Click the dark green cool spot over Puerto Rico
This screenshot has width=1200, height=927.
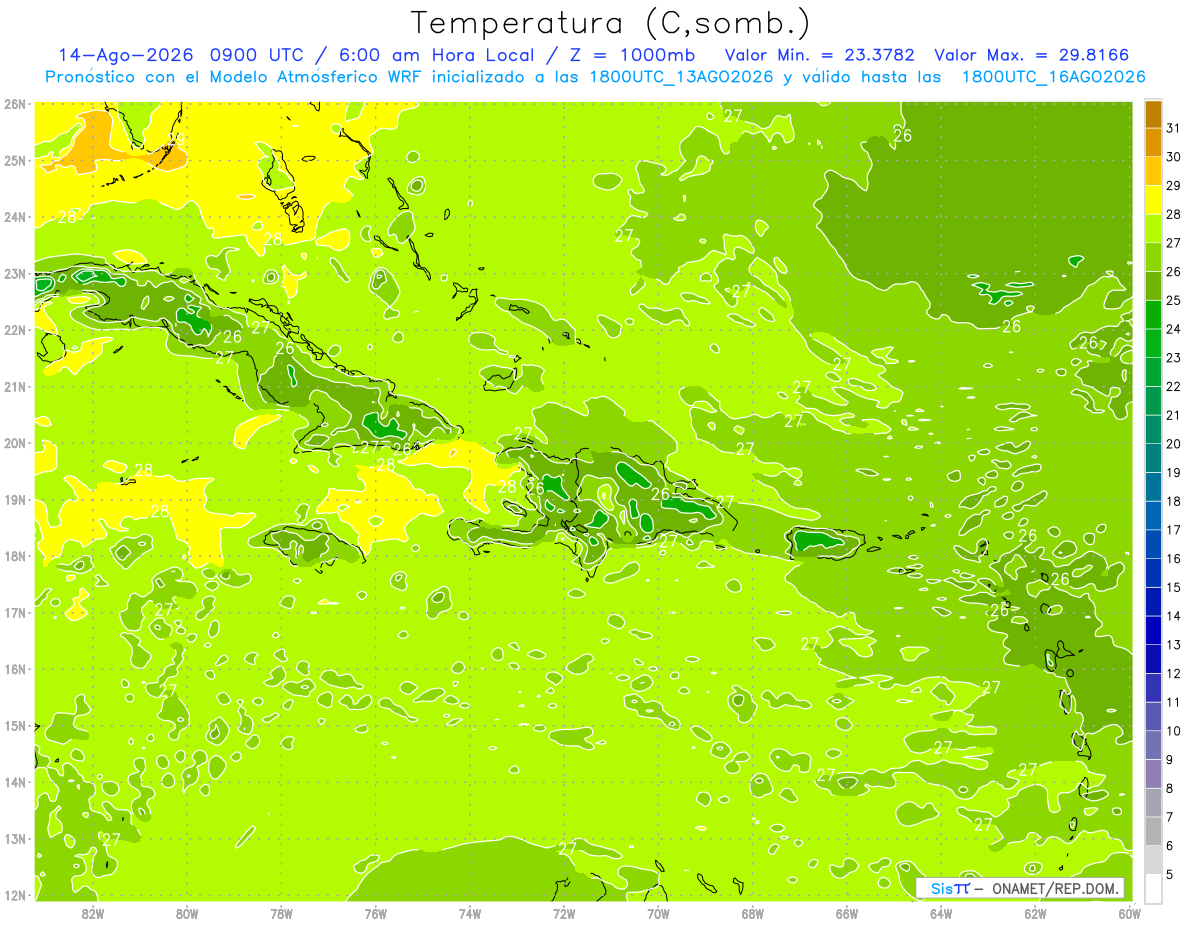click(x=819, y=541)
